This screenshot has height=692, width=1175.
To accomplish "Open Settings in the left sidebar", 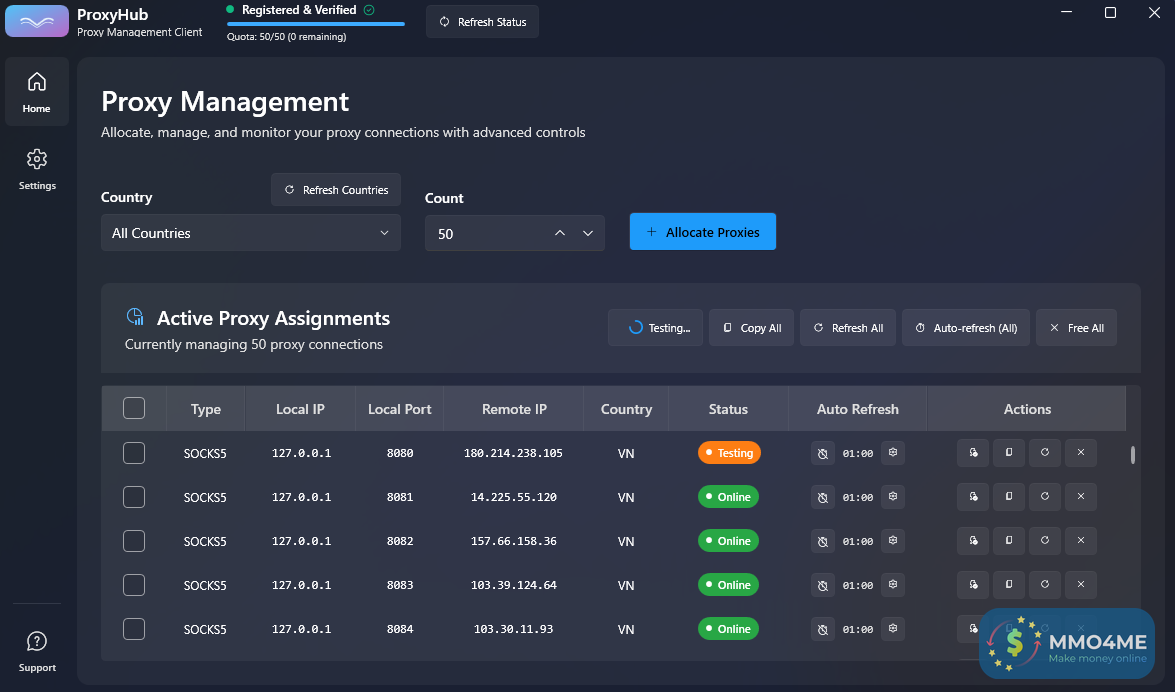I will click(x=37, y=169).
